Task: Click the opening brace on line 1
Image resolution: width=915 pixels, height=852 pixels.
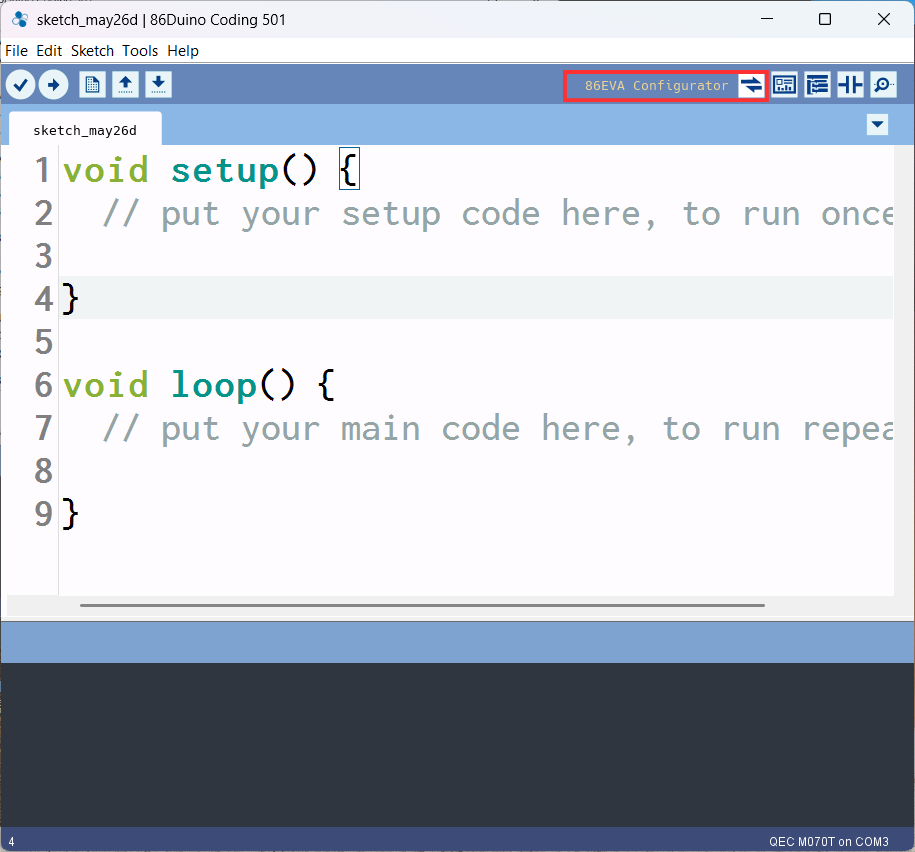Action: 349,170
